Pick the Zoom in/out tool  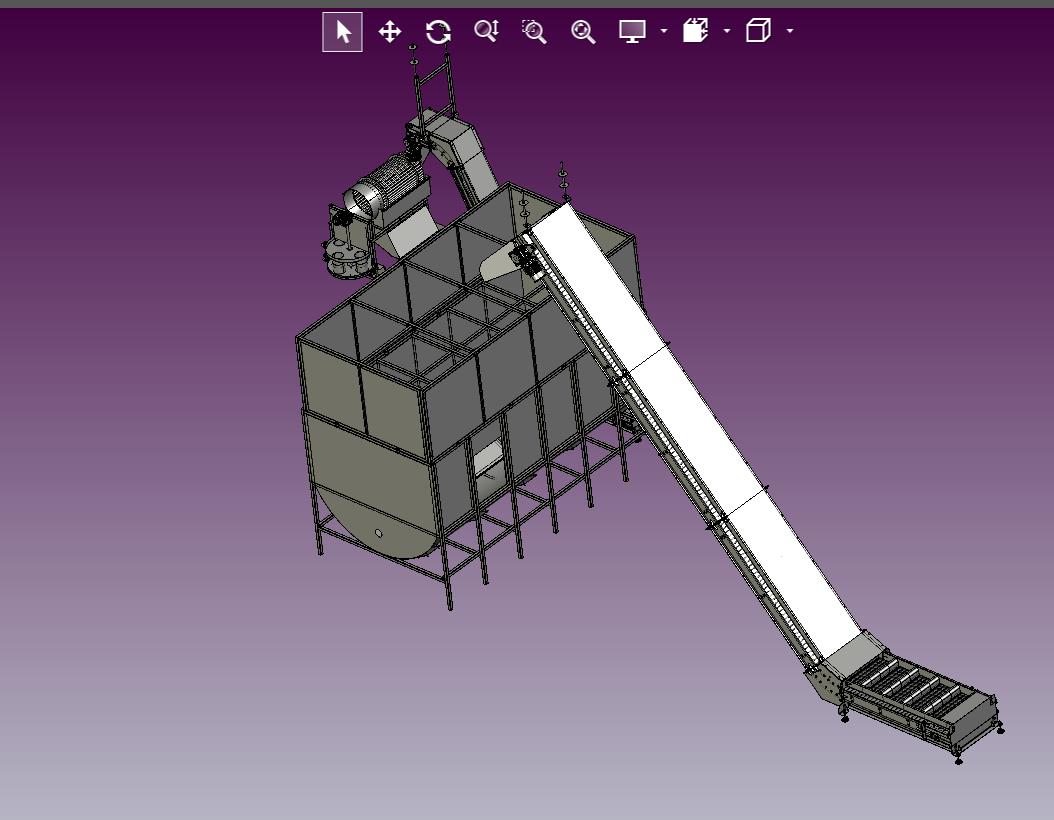(486, 31)
